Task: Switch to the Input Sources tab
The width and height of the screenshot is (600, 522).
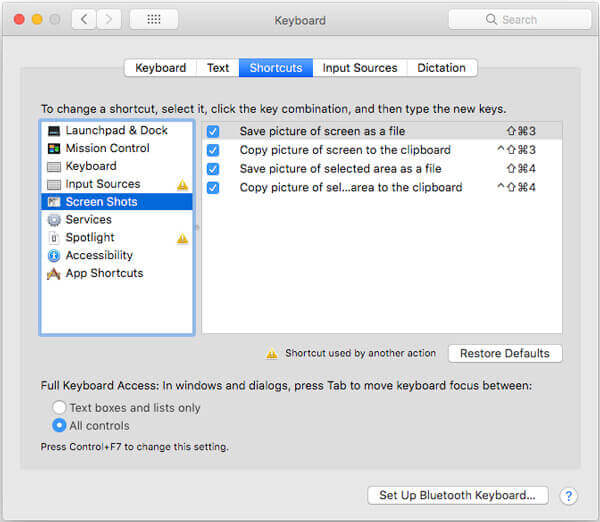Action: click(359, 68)
